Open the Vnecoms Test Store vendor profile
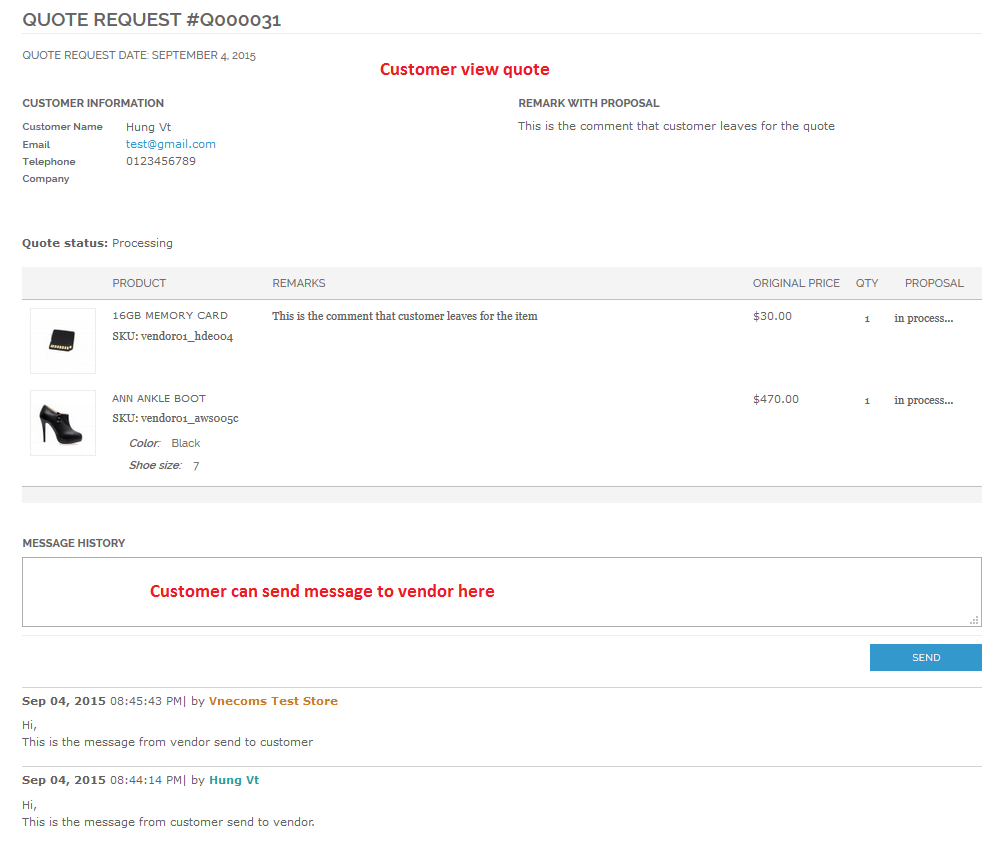Screen dimensions: 1002x859 click(x=273, y=700)
